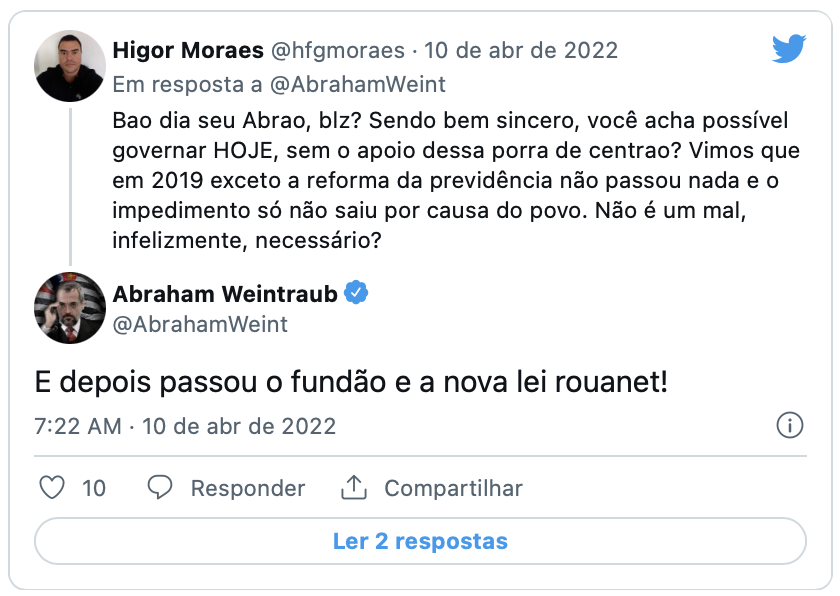Click the Twitter bird logo
The height and width of the screenshot is (596, 840).
(x=788, y=49)
